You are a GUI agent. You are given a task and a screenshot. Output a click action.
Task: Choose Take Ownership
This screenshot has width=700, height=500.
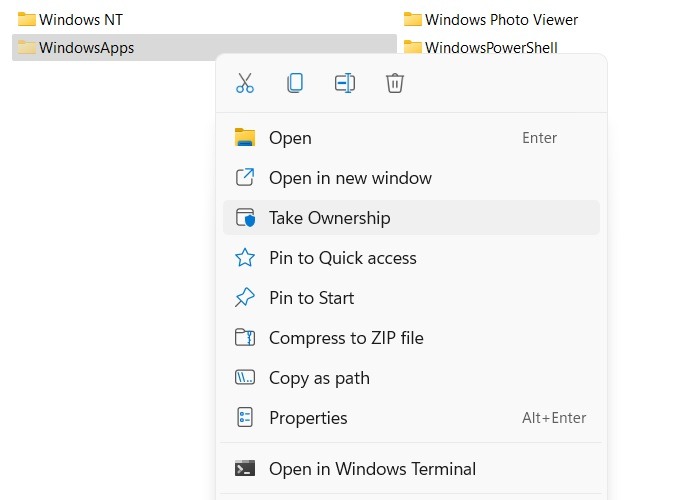(411, 218)
